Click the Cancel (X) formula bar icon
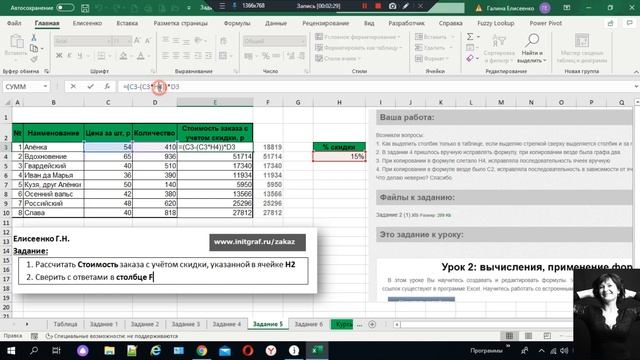 (73, 87)
